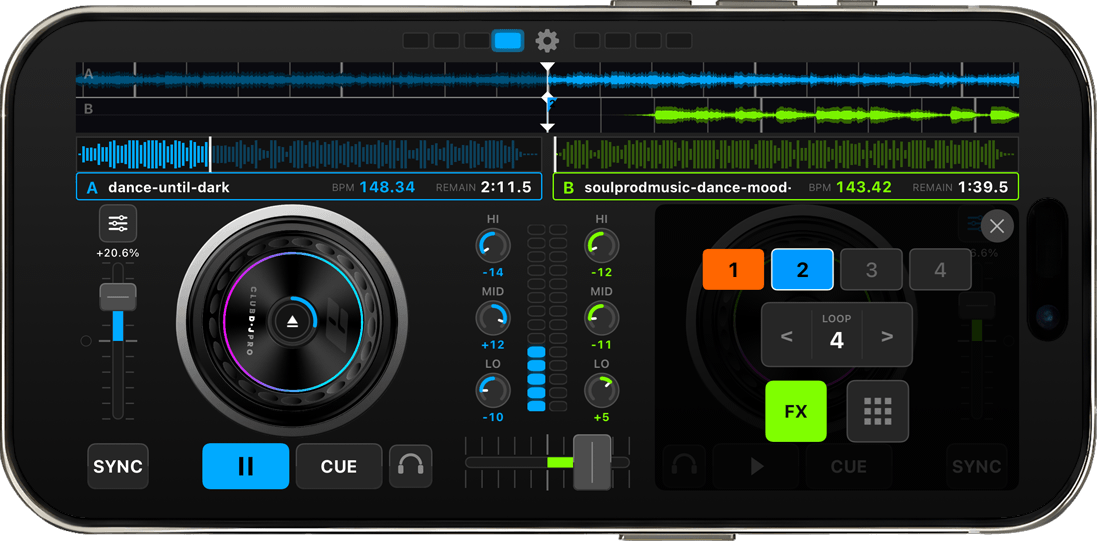
Task: Trigger hot cue 1 pad
Action: coord(733,269)
